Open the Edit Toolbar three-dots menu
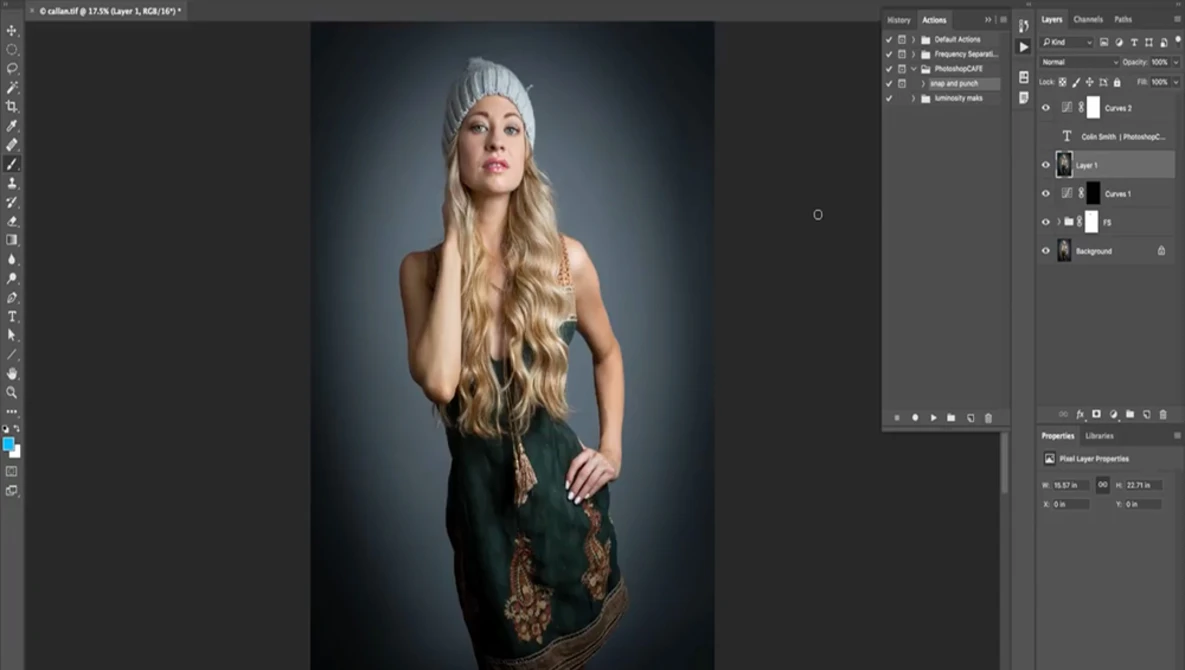 click(x=12, y=412)
